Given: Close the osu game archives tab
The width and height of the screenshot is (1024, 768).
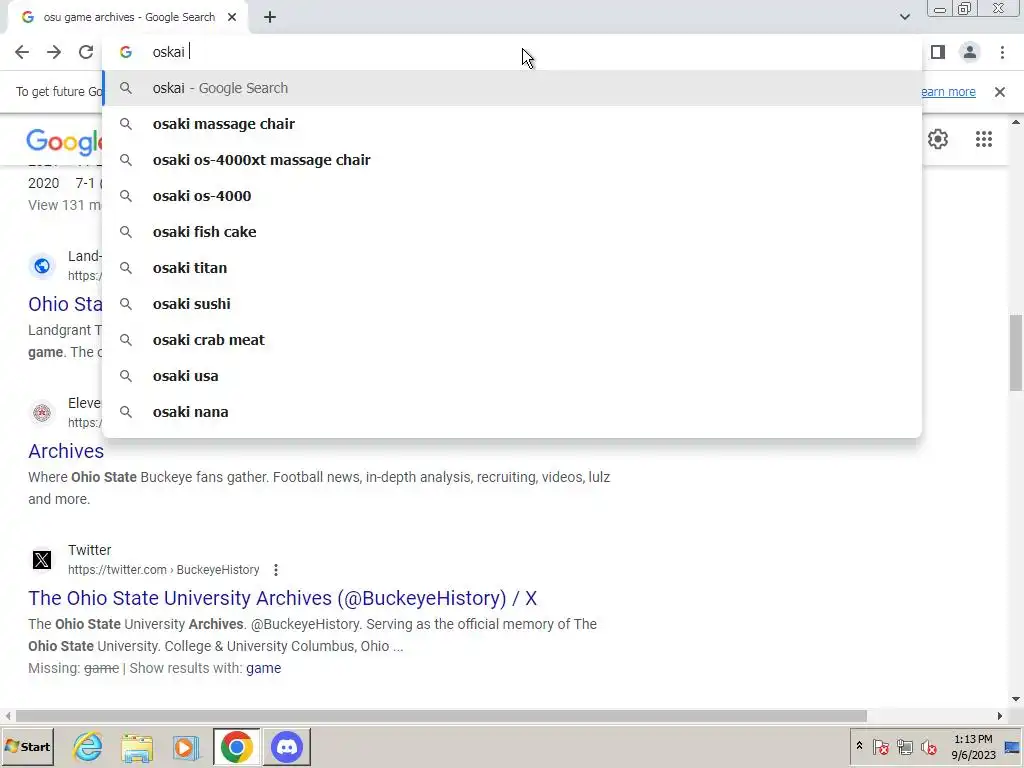Looking at the screenshot, I should tap(232, 18).
